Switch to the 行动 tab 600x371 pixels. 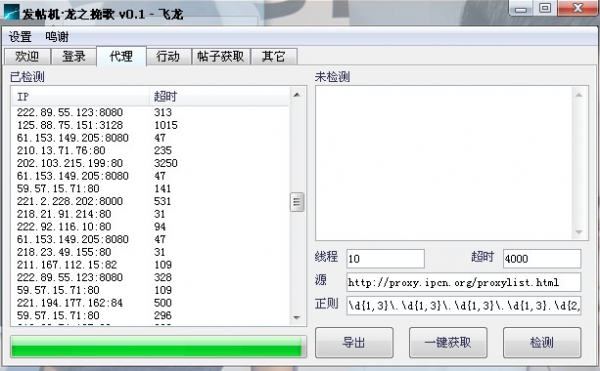click(168, 57)
